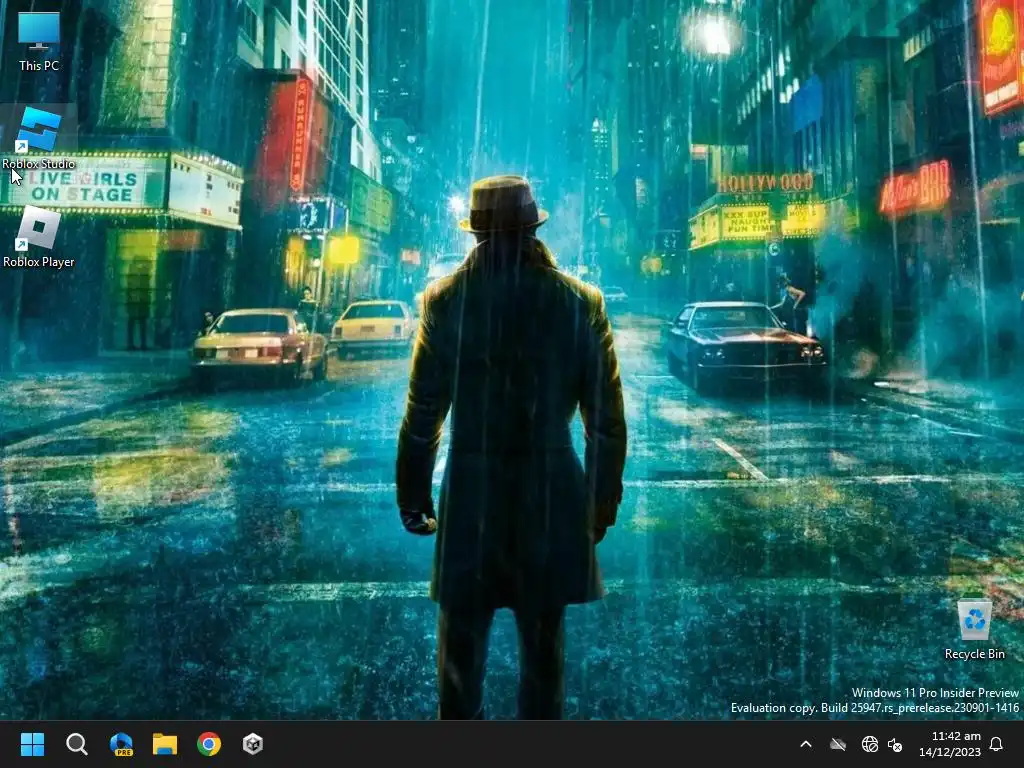Open the Windows Start menu

(x=32, y=744)
